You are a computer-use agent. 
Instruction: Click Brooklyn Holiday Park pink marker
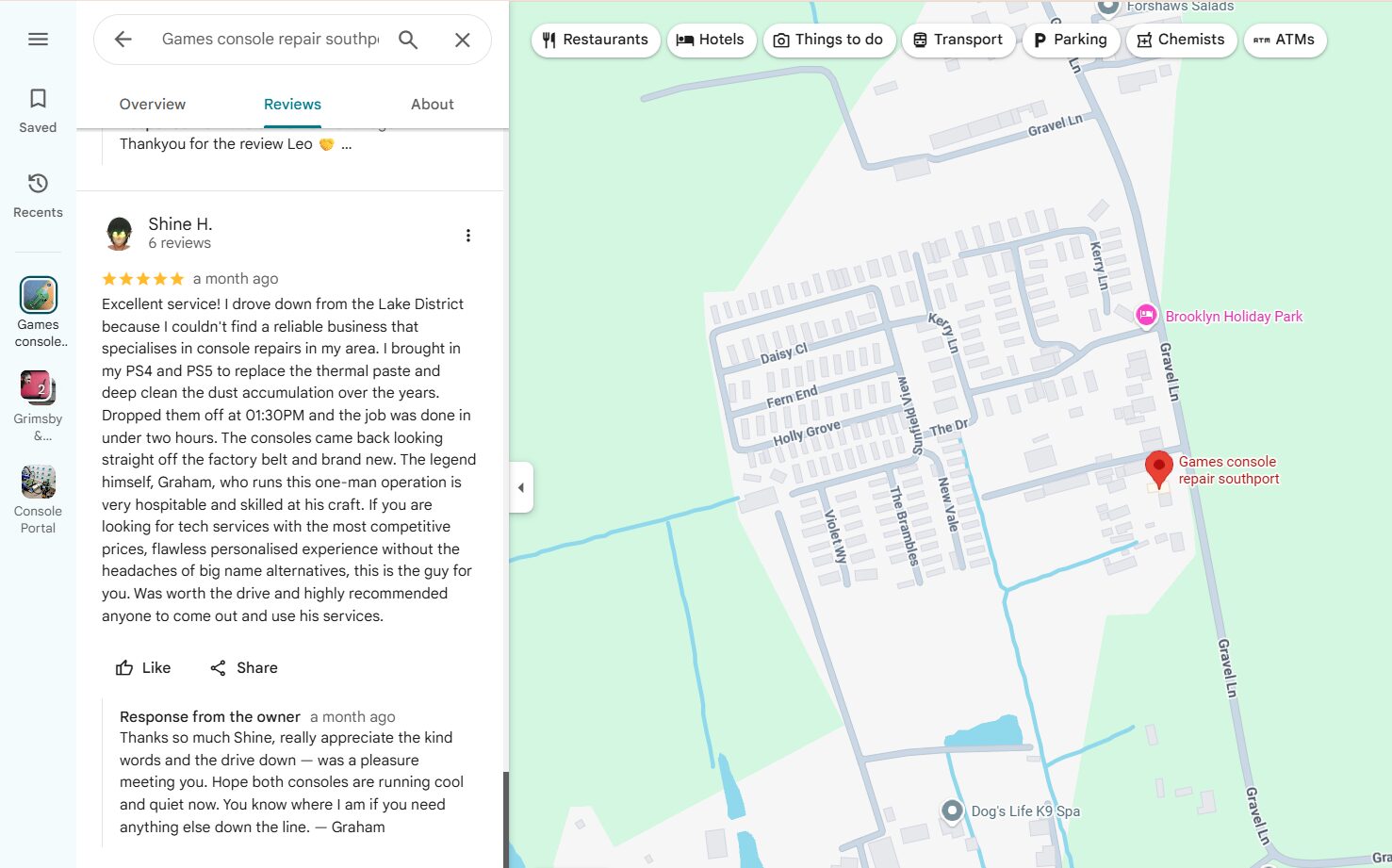point(1146,316)
